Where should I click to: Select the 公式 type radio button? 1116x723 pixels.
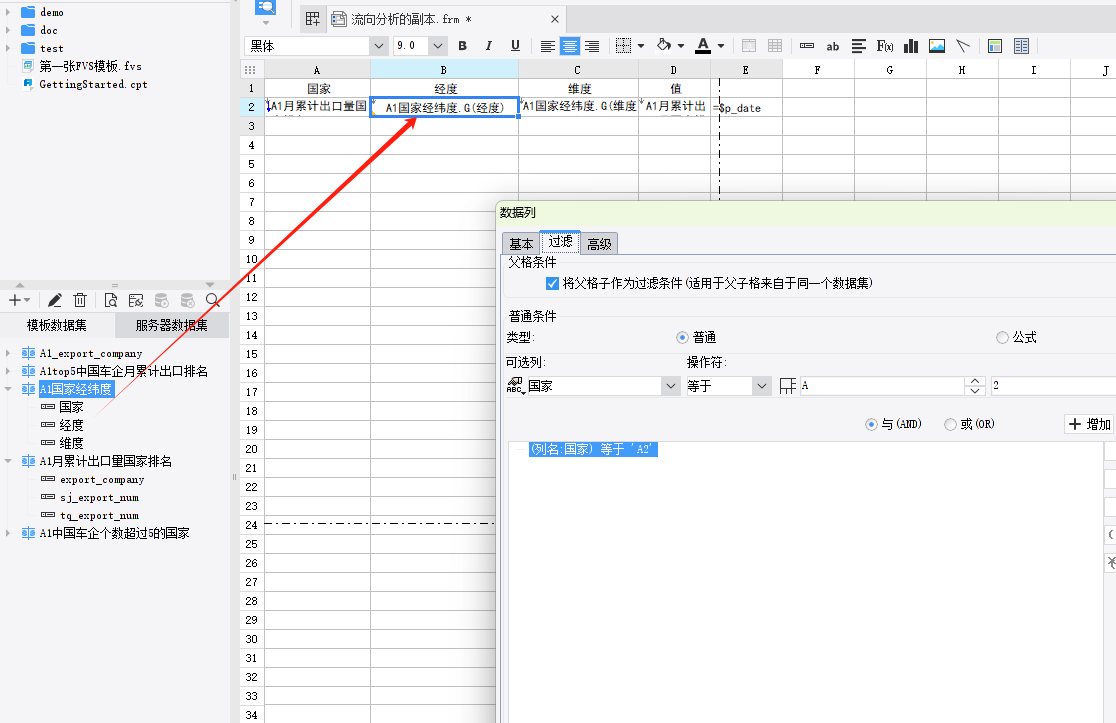(x=1002, y=338)
